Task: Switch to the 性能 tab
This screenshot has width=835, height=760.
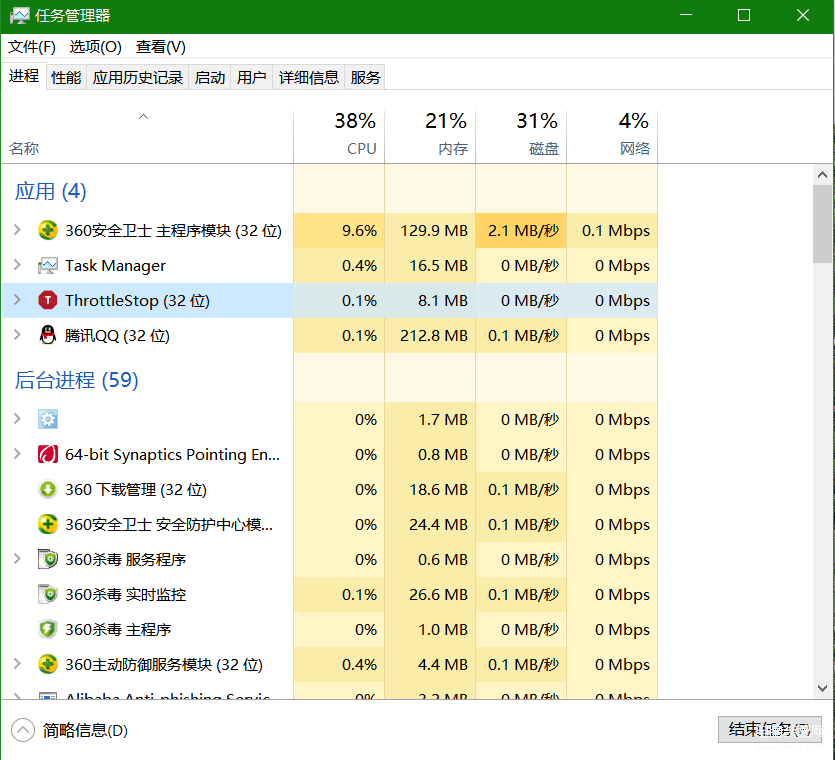Action: click(66, 78)
